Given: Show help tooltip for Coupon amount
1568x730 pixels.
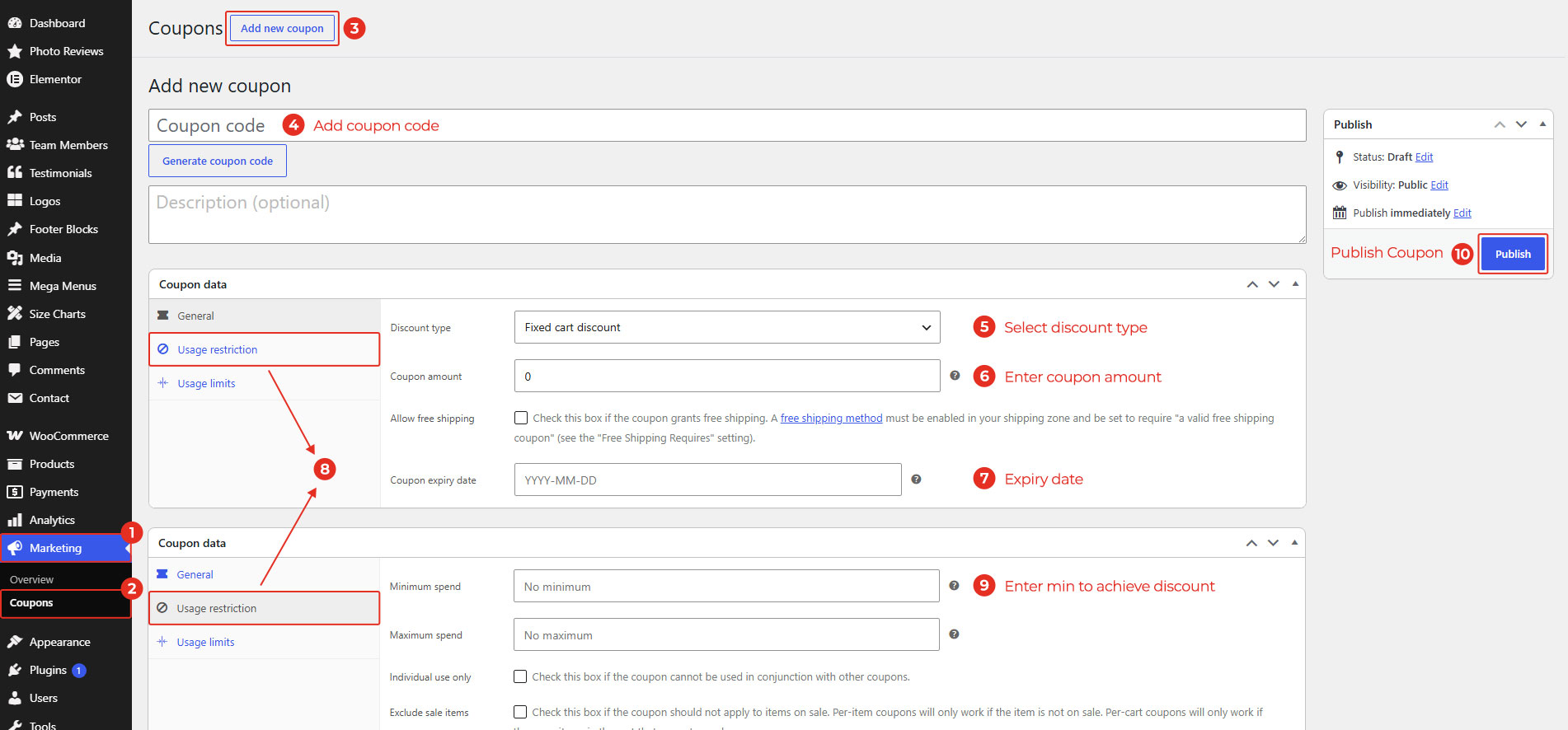Looking at the screenshot, I should [x=955, y=376].
